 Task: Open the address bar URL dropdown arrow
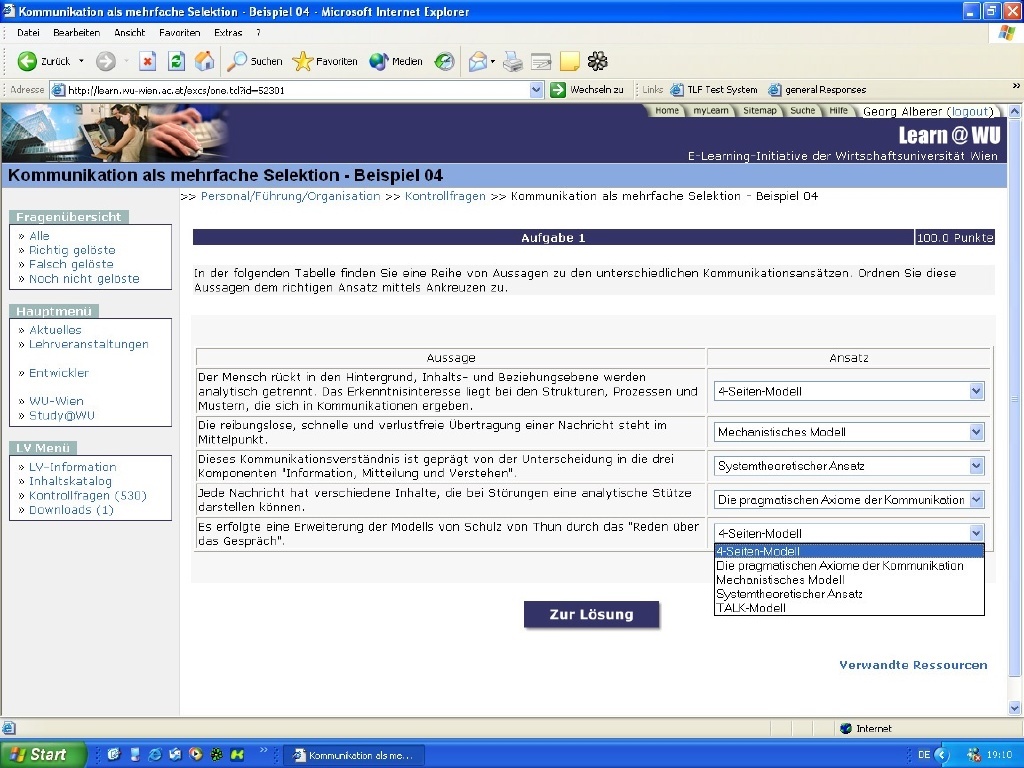click(x=537, y=90)
